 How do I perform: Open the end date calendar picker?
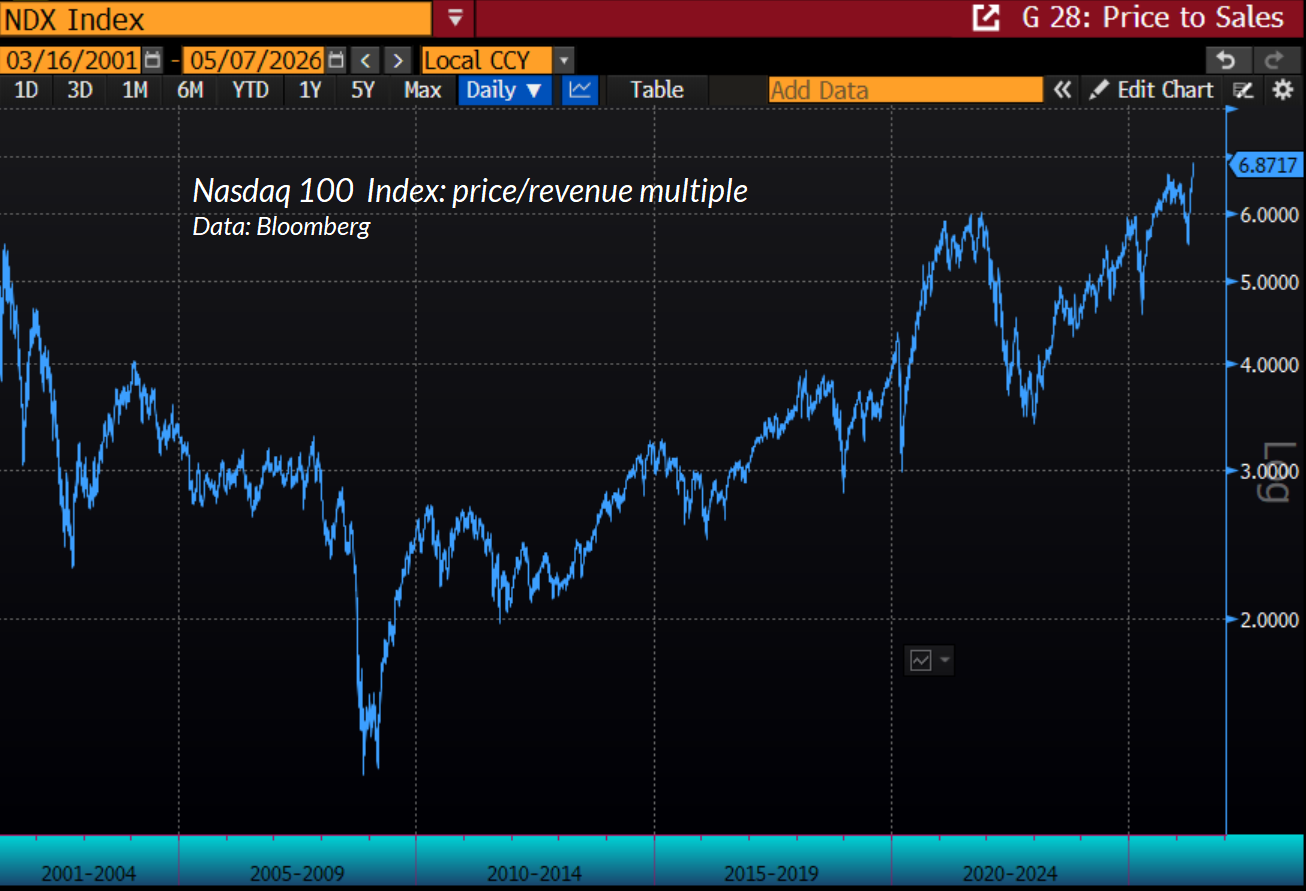point(337,60)
